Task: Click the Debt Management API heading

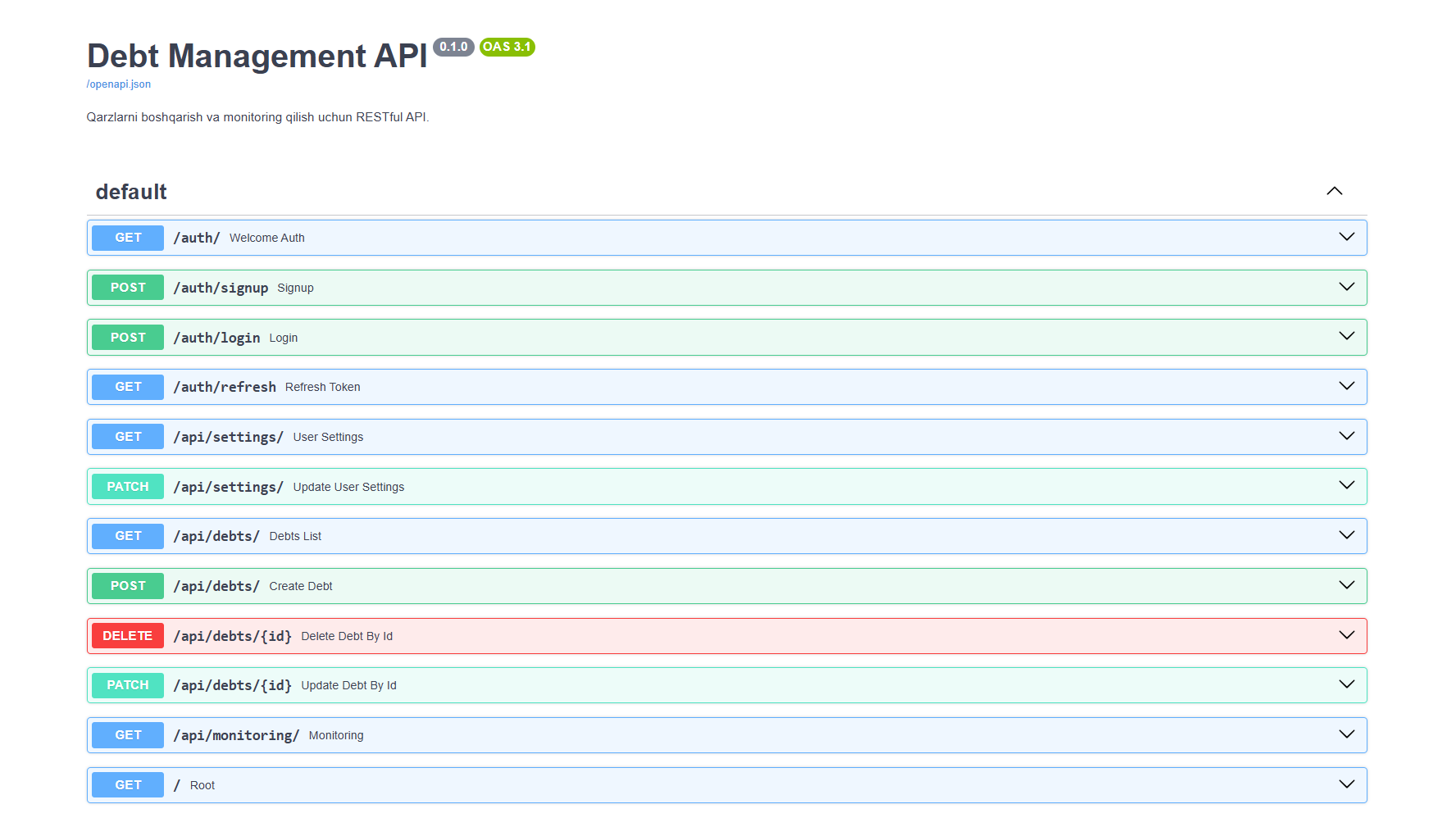Action: pyautogui.click(x=257, y=56)
